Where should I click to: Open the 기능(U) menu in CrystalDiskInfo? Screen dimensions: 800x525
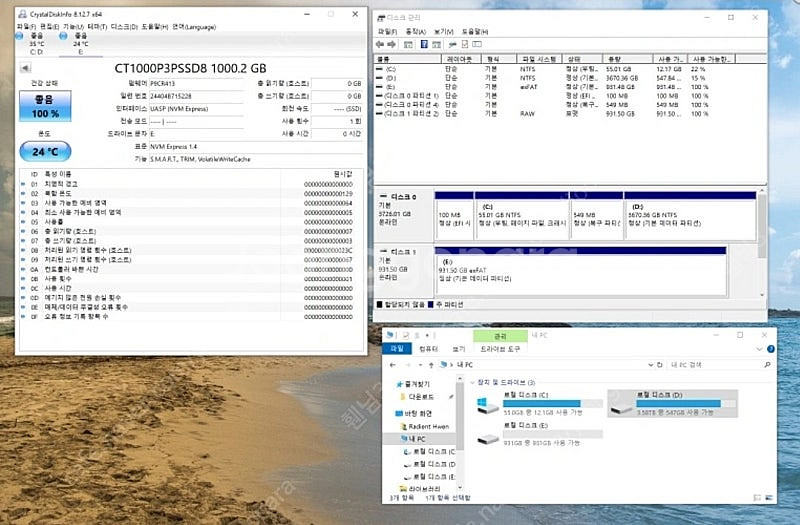[x=72, y=27]
